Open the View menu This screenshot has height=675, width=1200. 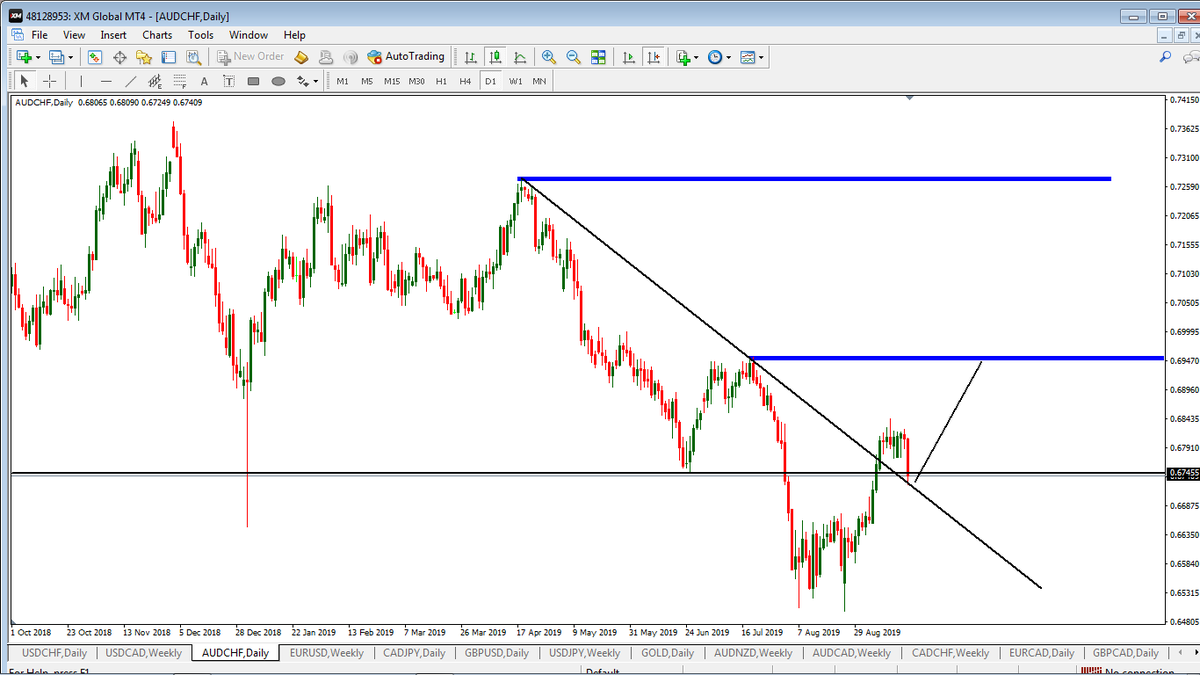74,35
